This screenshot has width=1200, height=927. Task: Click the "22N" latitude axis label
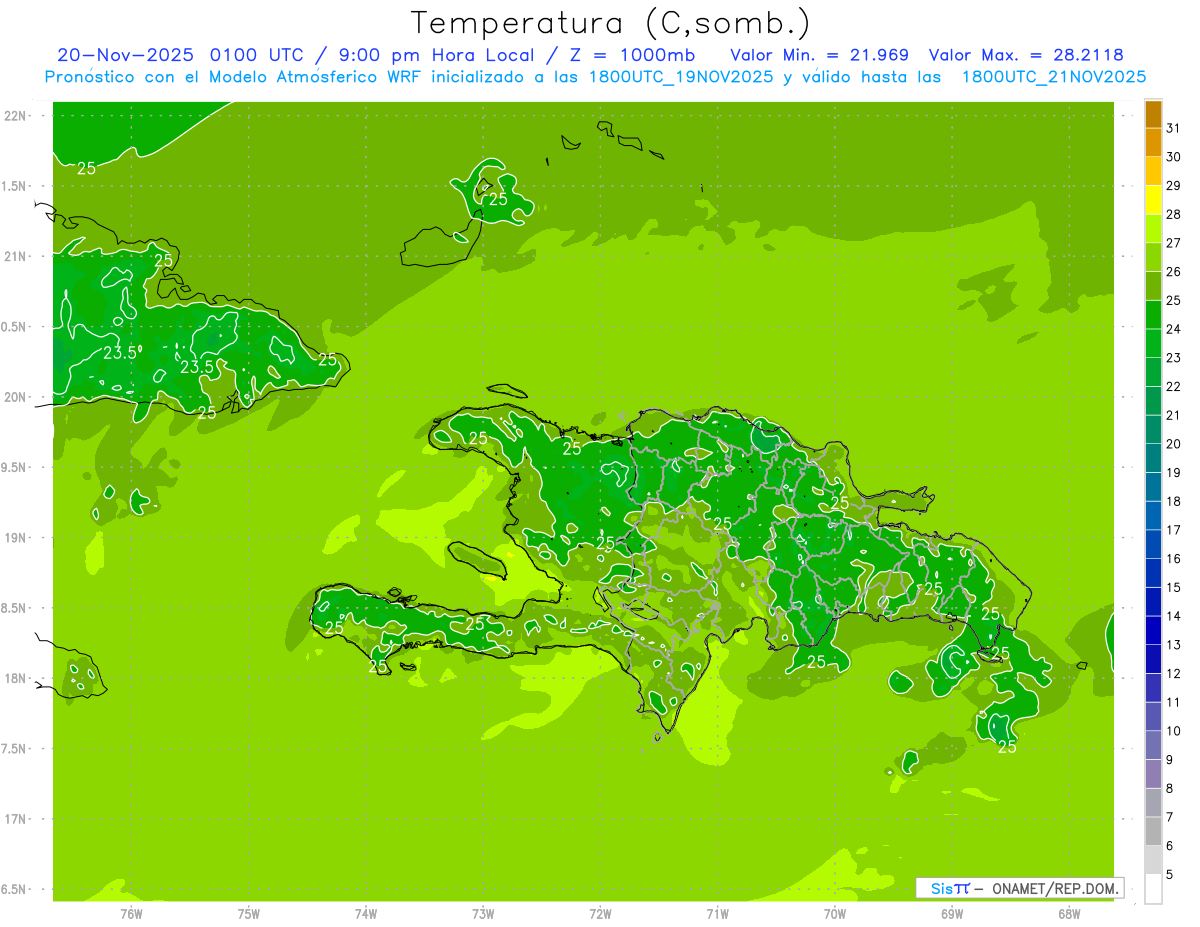coord(16,116)
